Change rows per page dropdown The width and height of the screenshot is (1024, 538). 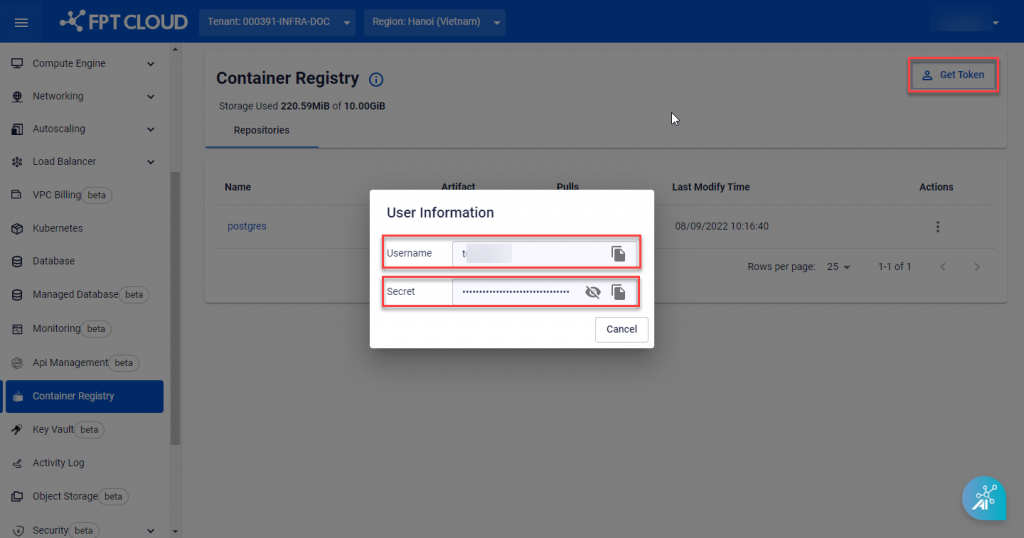(x=837, y=267)
